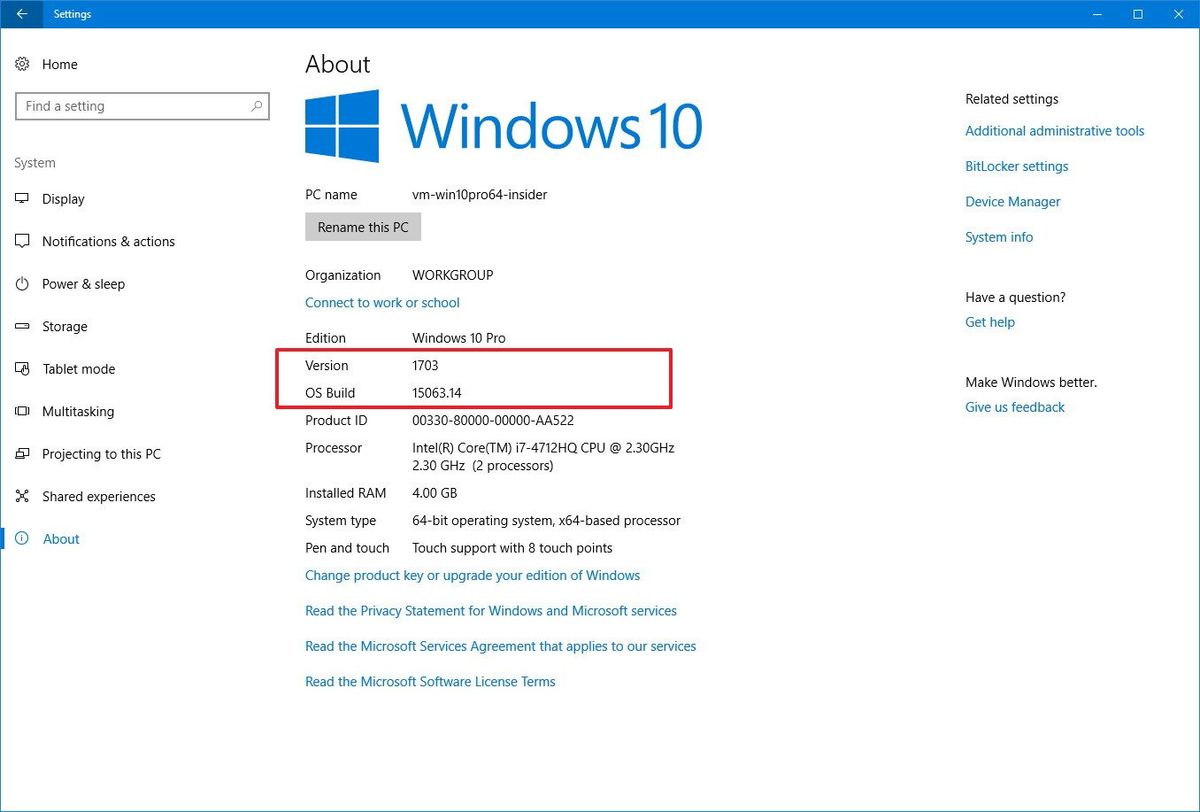1200x812 pixels.
Task: Click the Find a setting search box
Action: click(x=142, y=106)
